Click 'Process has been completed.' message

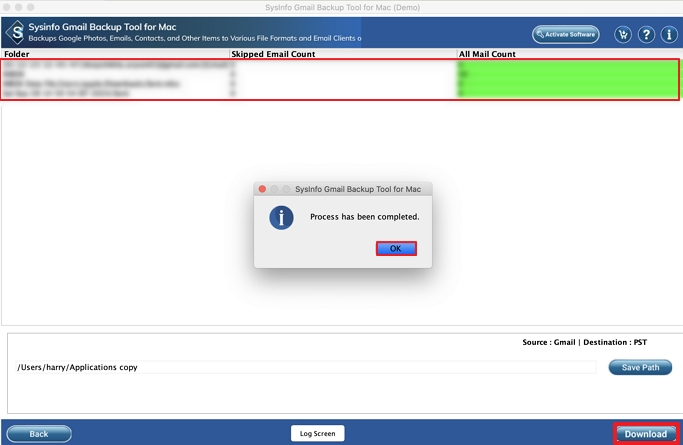click(x=365, y=217)
